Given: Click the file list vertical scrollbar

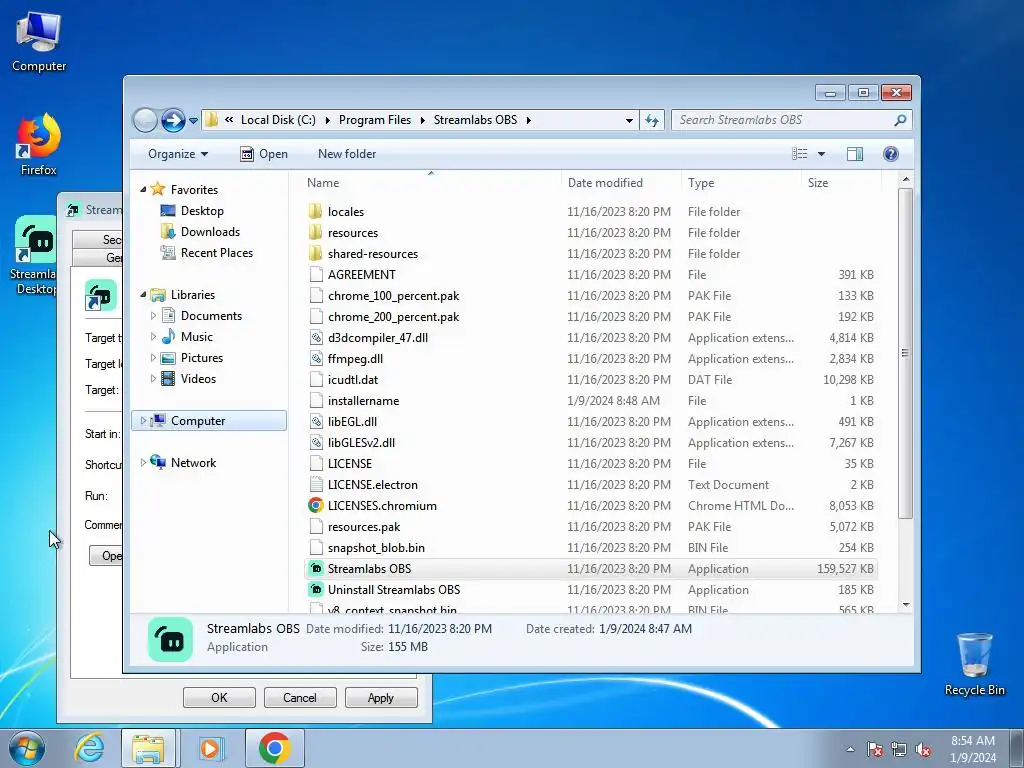Looking at the screenshot, I should click(905, 353).
